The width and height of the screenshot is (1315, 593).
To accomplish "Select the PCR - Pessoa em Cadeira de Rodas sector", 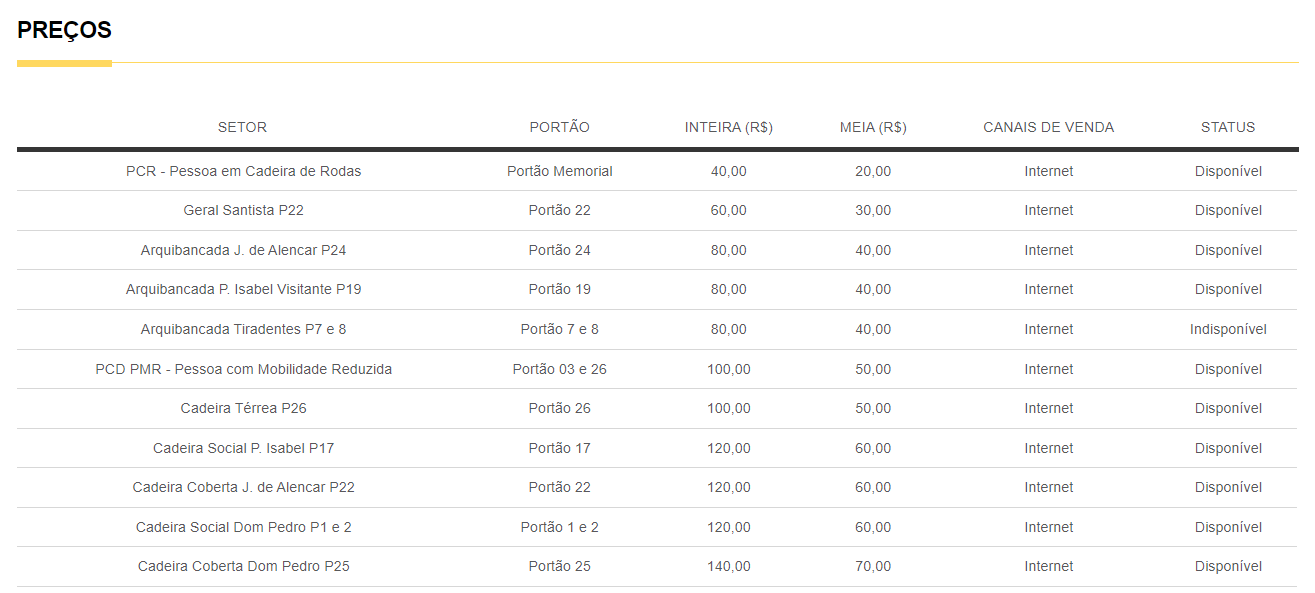I will point(243,171).
